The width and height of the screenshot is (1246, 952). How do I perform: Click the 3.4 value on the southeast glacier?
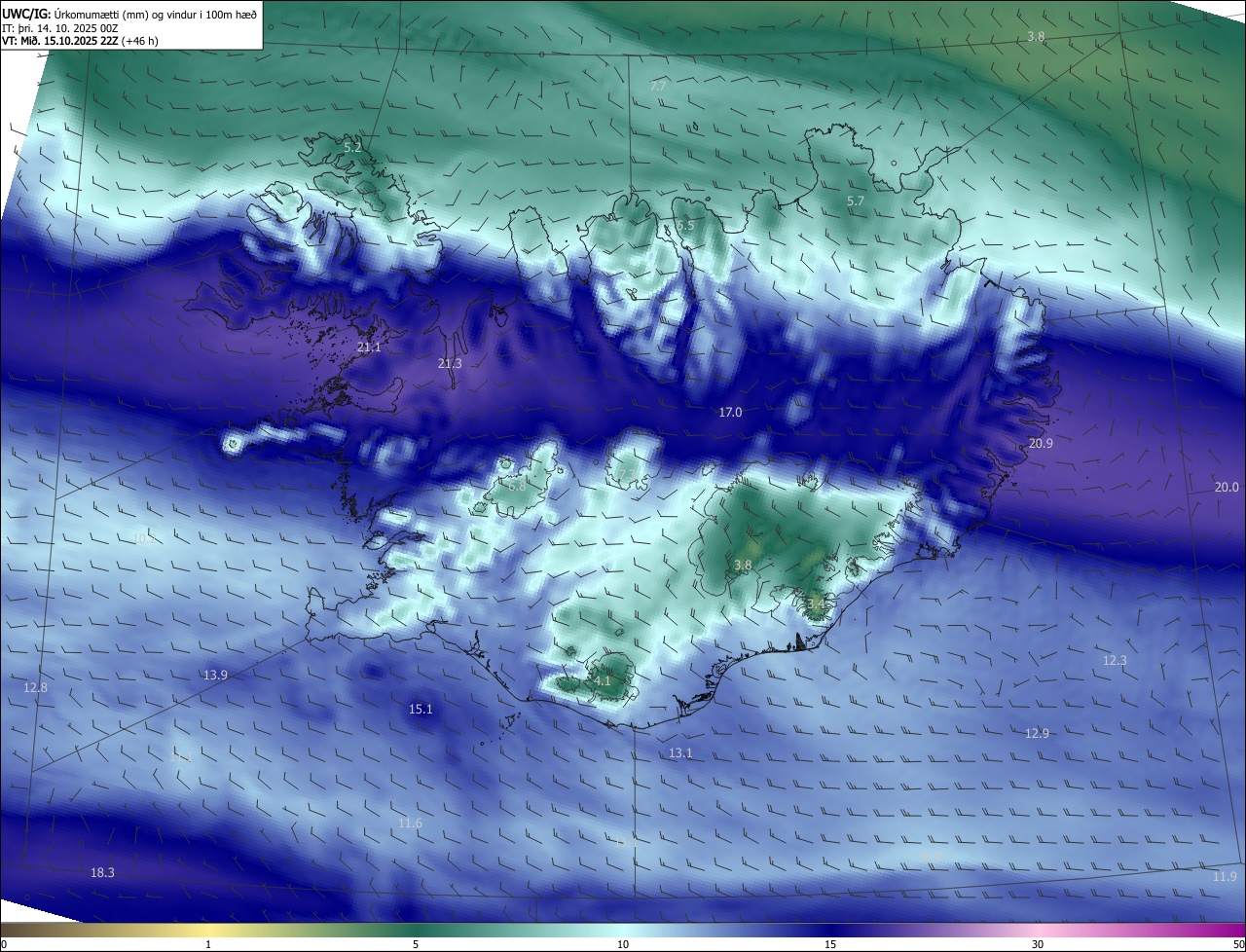(x=816, y=604)
